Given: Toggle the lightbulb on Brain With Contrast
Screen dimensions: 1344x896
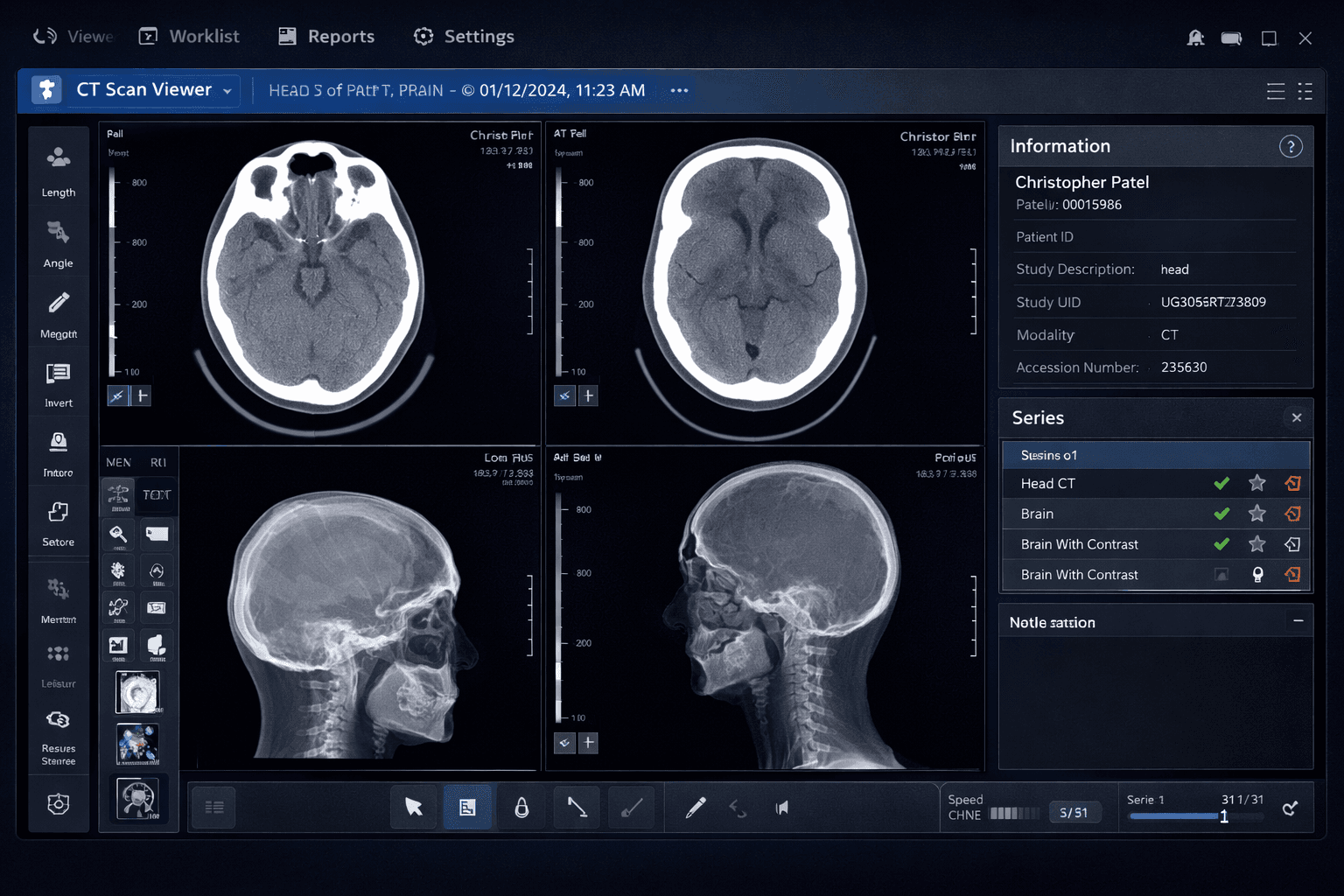Looking at the screenshot, I should [x=1257, y=575].
